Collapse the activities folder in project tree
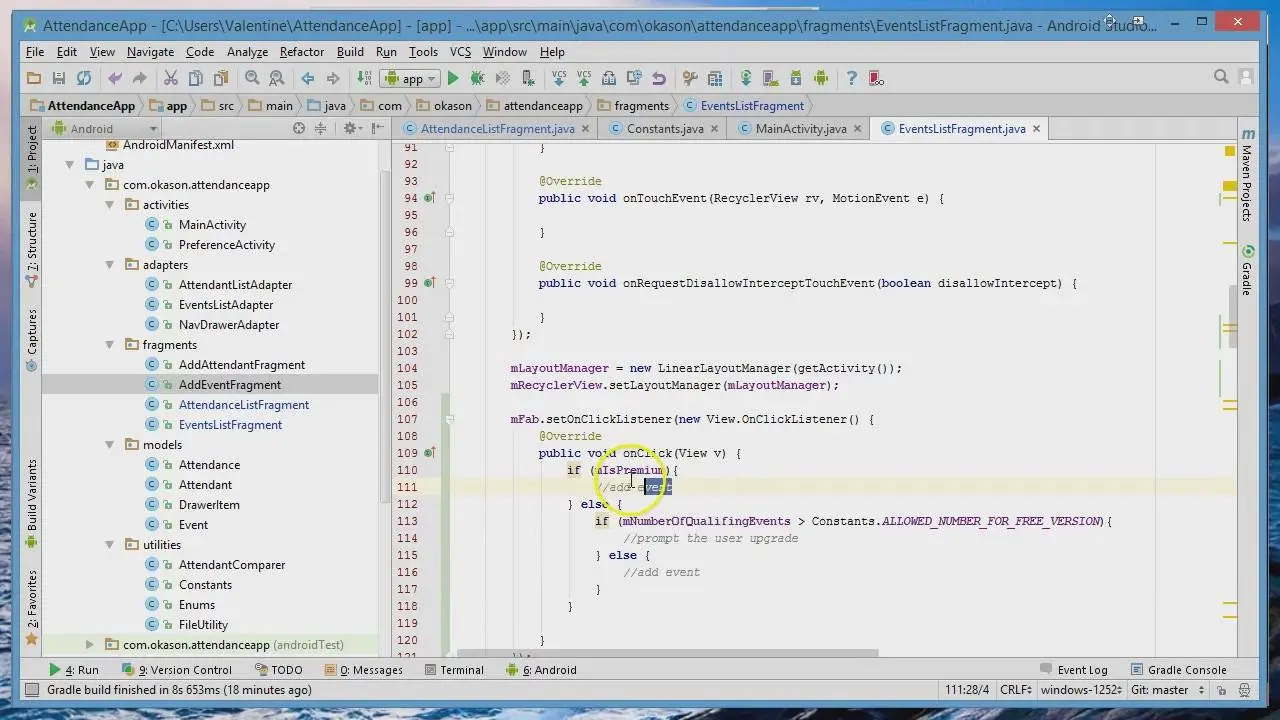The image size is (1280, 720). [110, 205]
